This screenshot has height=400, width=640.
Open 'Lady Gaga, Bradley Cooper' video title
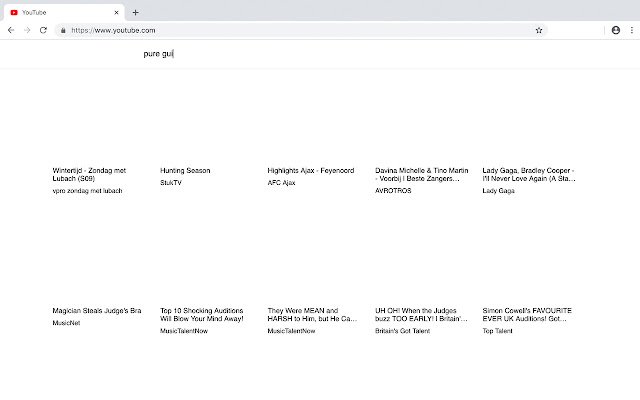(529, 175)
